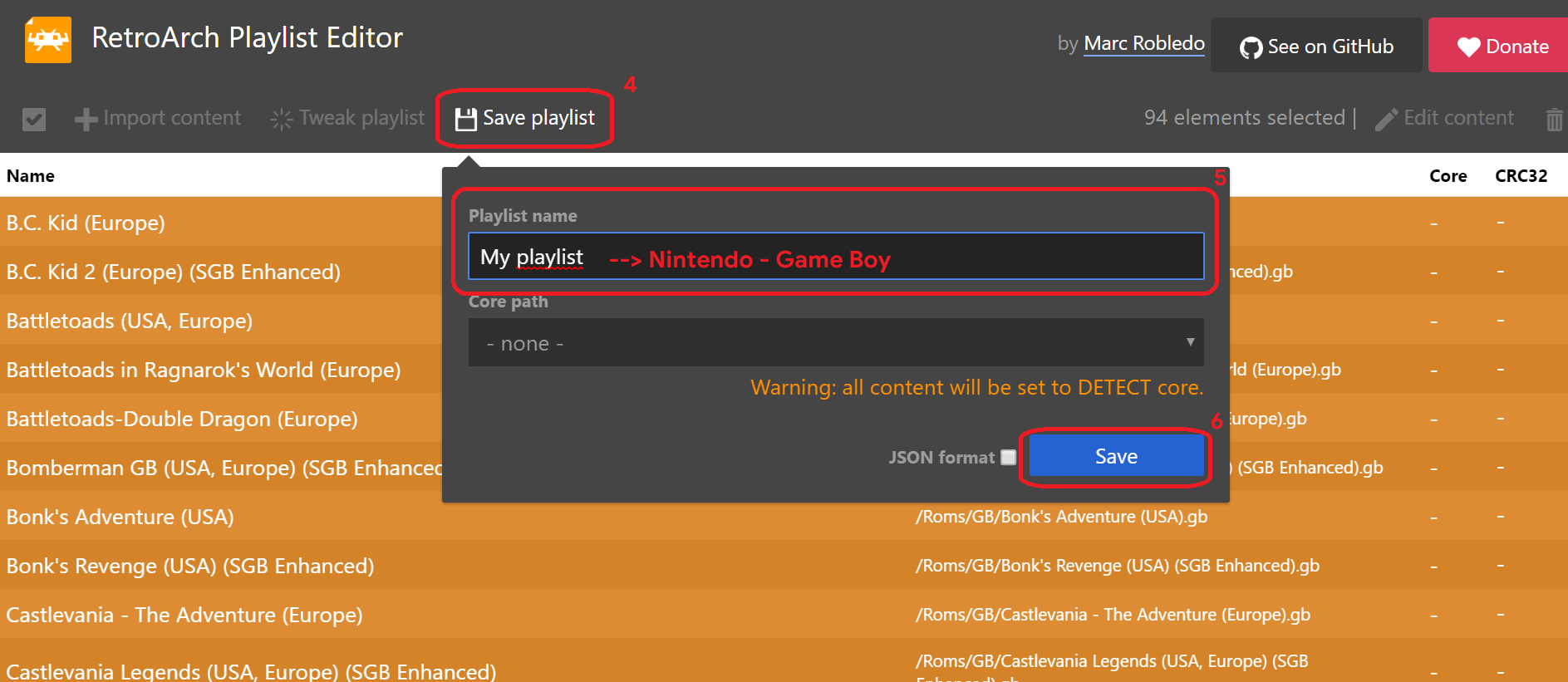Click the trash delete icon
1568x682 pixels.
click(1554, 120)
